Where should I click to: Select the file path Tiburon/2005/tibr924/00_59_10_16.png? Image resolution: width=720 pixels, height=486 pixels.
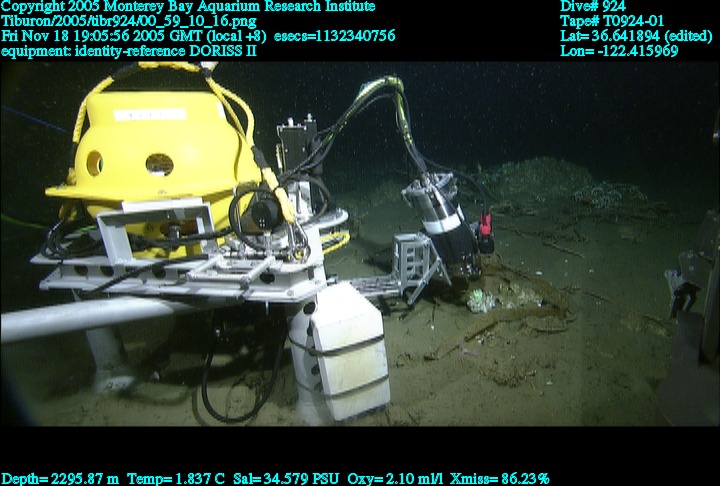[129, 21]
